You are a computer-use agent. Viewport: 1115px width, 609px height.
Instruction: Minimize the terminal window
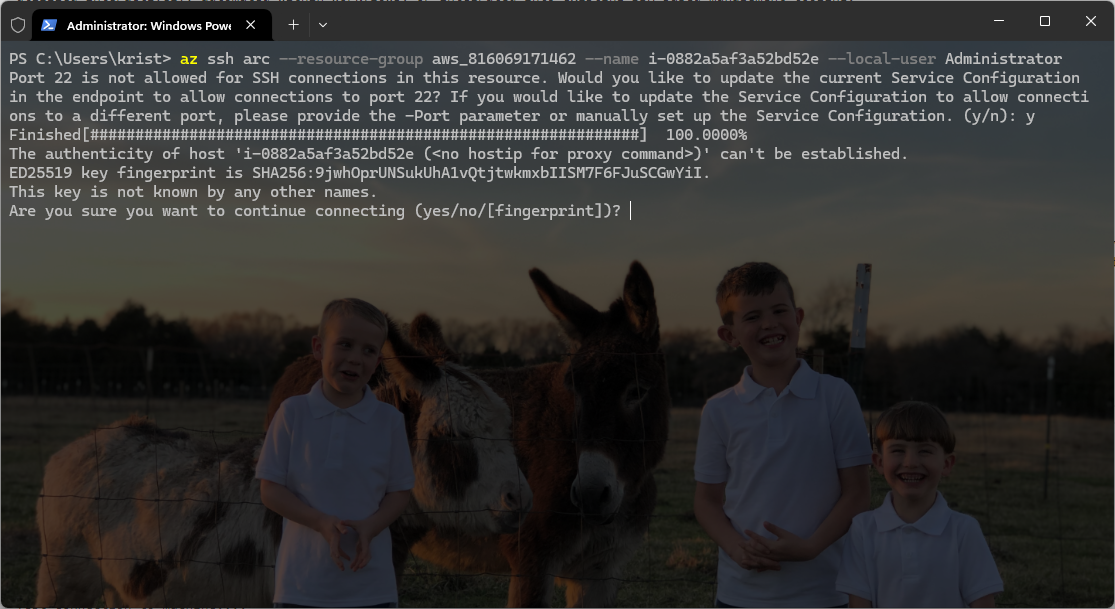tap(998, 21)
